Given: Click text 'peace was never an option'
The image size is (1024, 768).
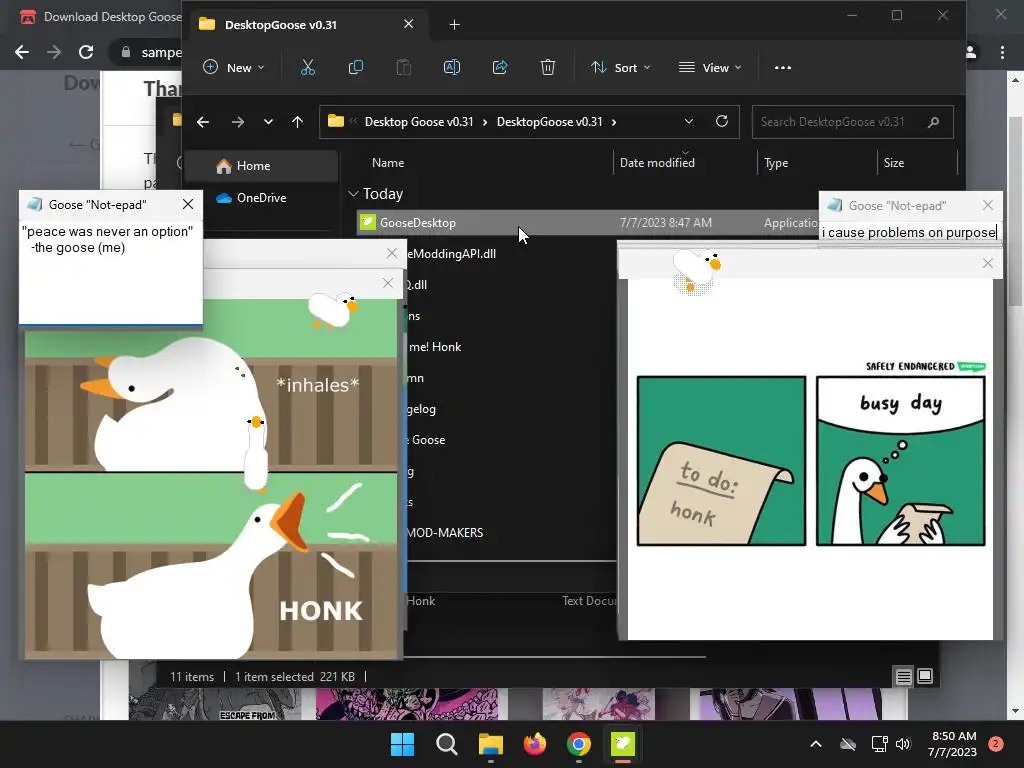Looking at the screenshot, I should pos(108,232).
